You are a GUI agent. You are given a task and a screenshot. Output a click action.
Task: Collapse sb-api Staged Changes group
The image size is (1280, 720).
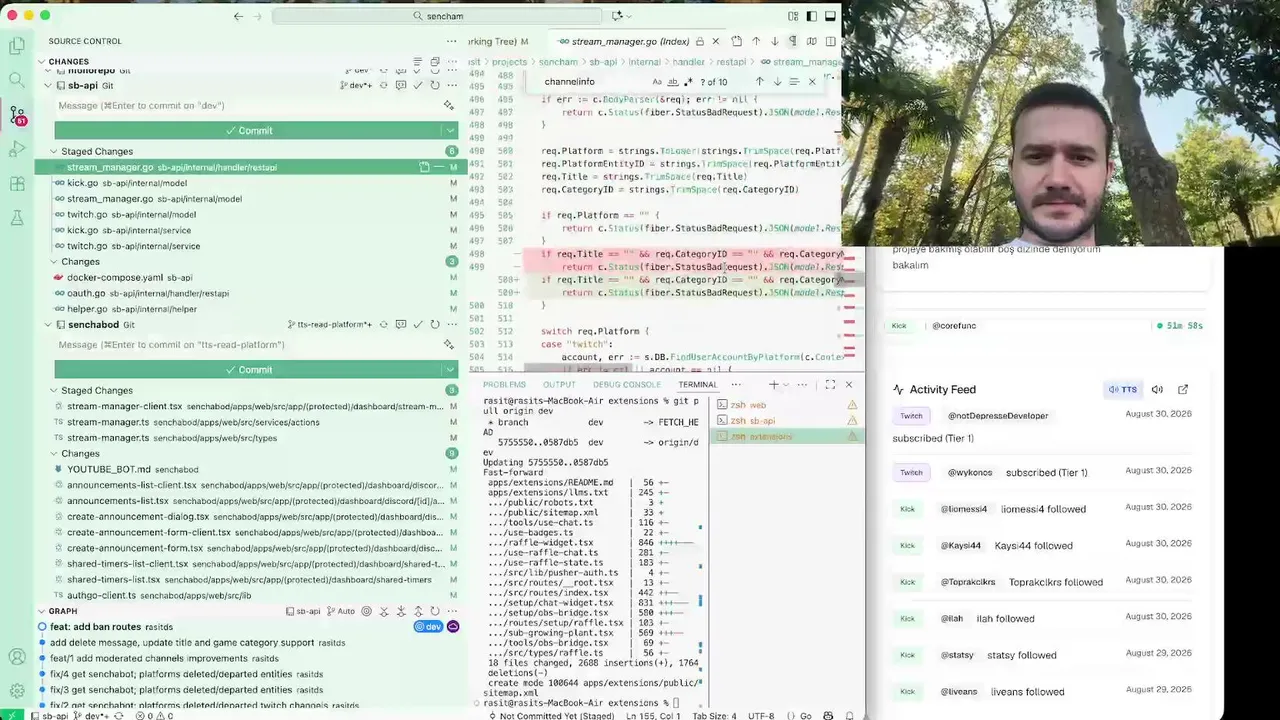coord(54,152)
